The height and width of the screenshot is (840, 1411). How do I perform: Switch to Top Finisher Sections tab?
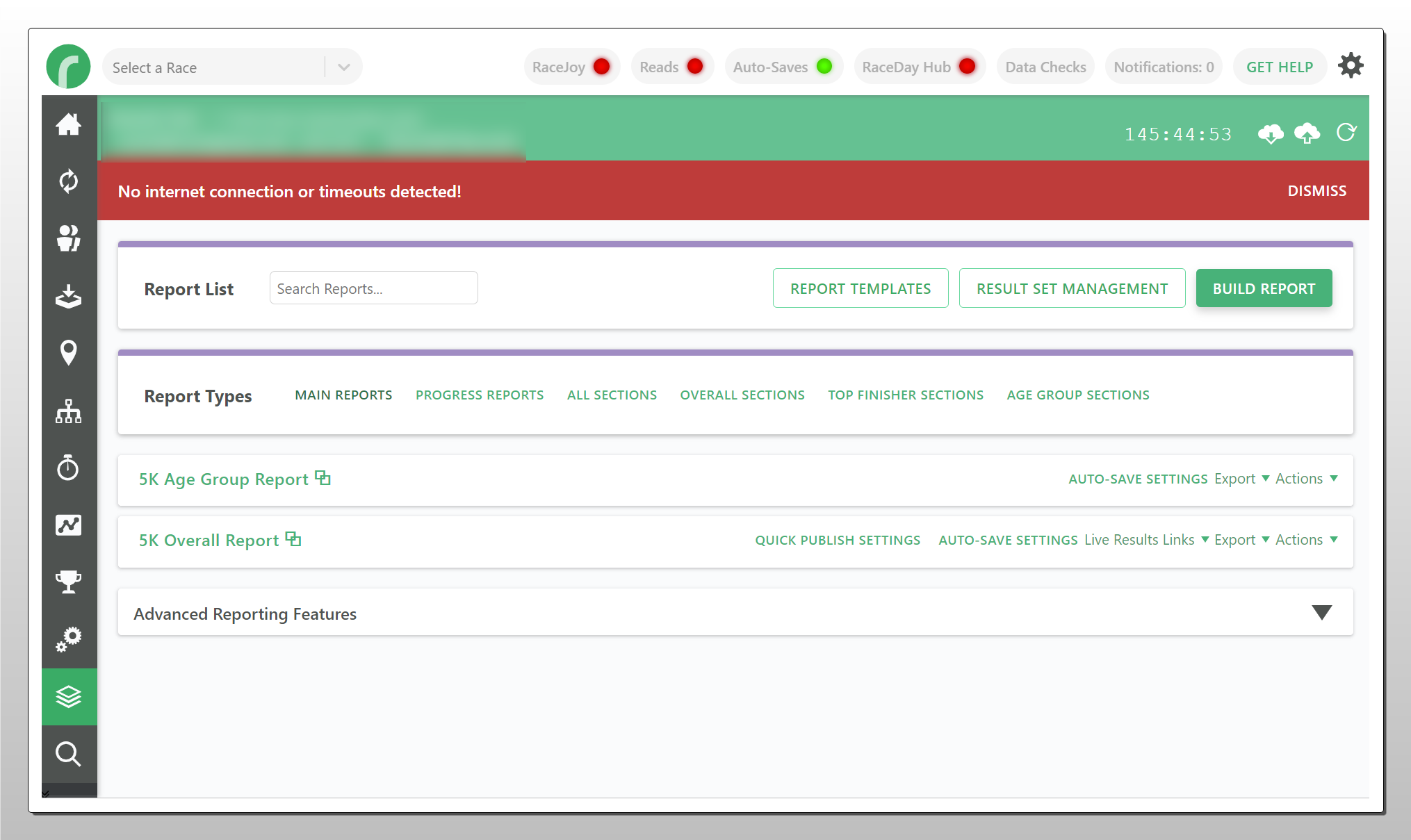(906, 395)
